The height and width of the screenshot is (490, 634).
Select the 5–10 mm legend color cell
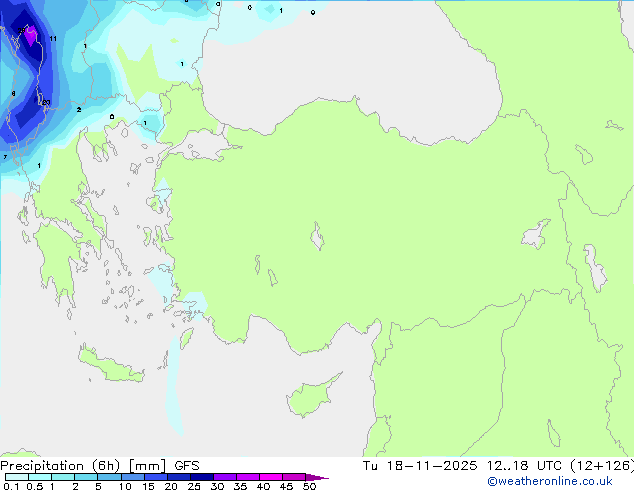[x=109, y=477]
